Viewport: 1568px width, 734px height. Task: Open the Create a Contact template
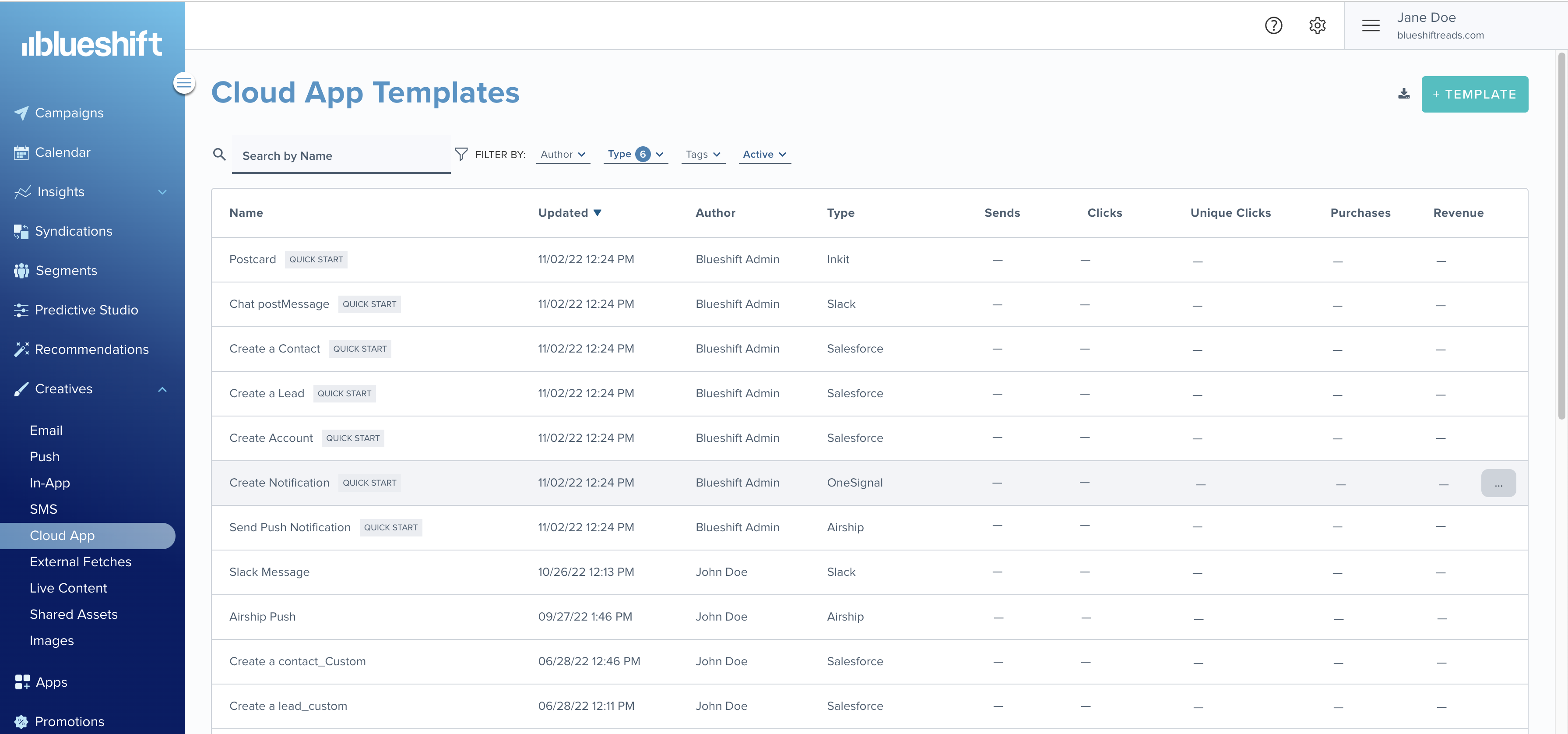tap(274, 349)
